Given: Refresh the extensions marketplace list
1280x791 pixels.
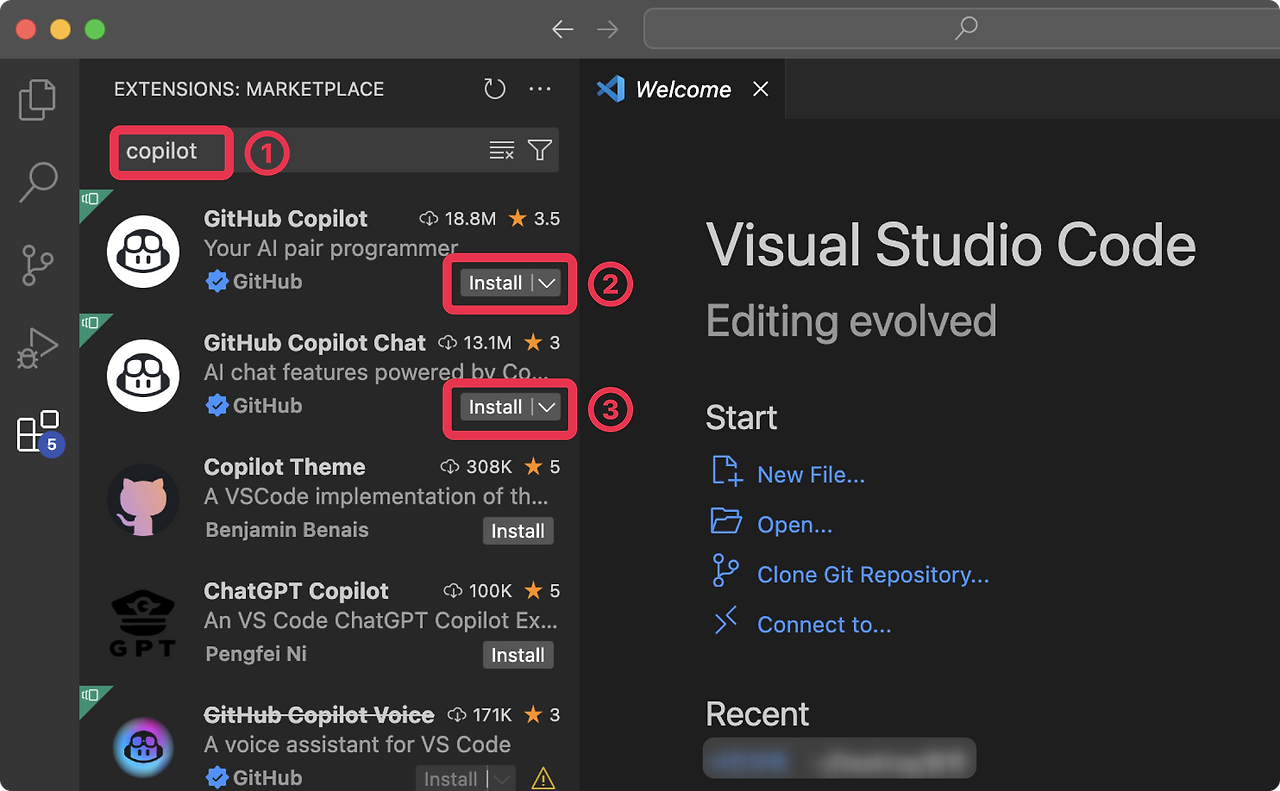Looking at the screenshot, I should point(494,88).
